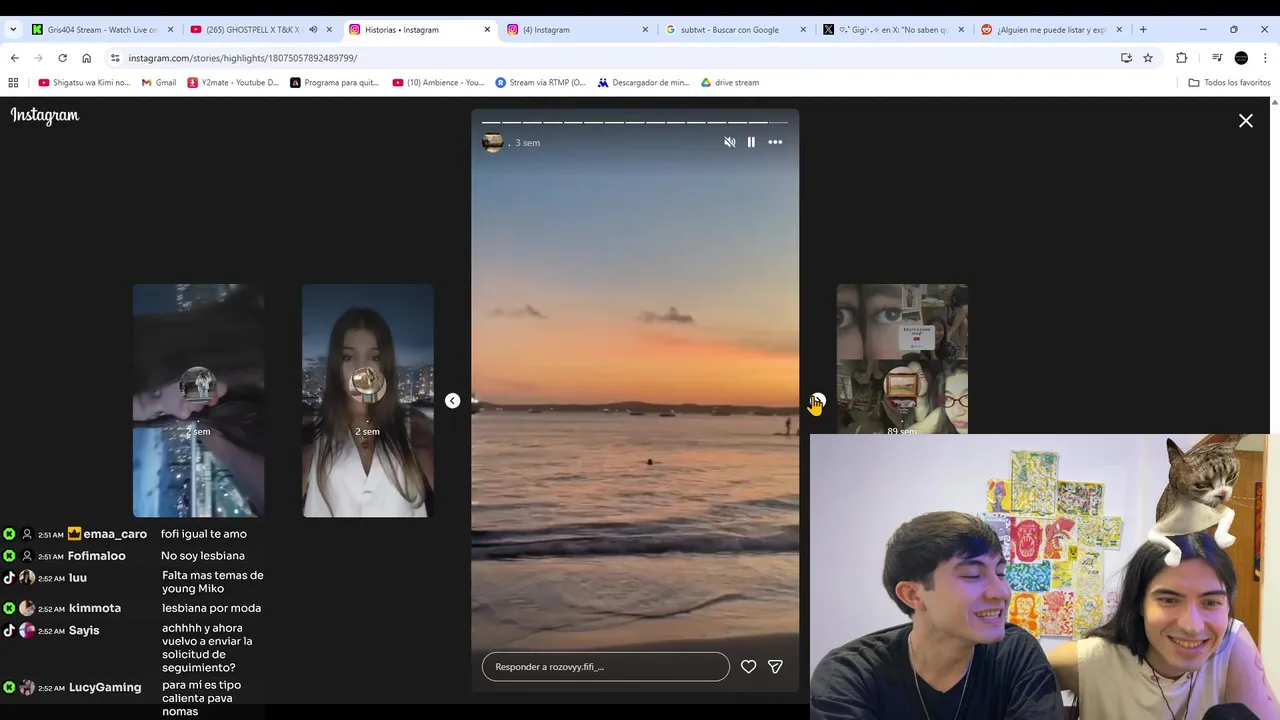Viewport: 1280px width, 720px height.
Task: Open the Y2mate Youtube bookmark
Action: [x=233, y=83]
